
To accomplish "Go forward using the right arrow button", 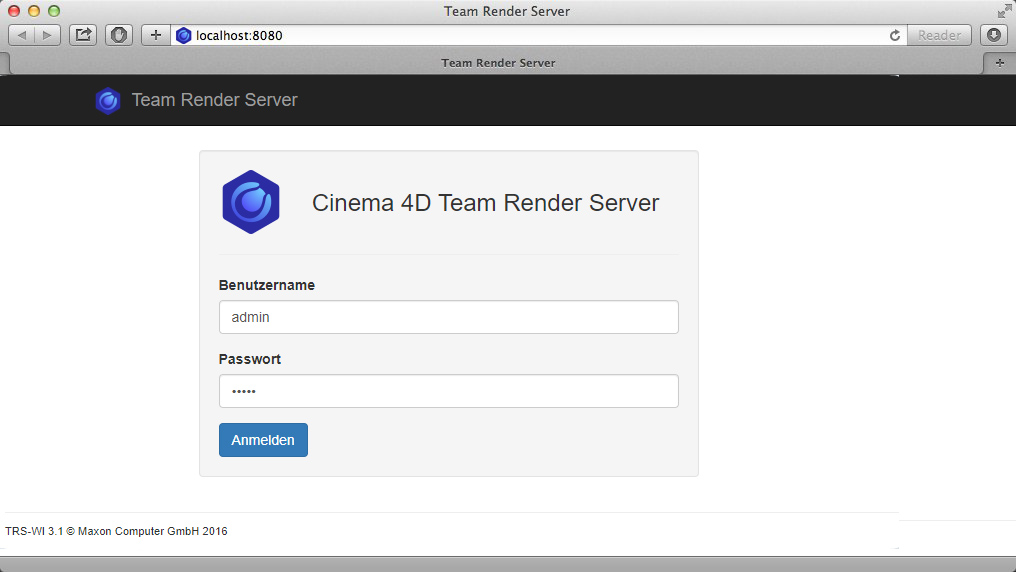I will [48, 35].
